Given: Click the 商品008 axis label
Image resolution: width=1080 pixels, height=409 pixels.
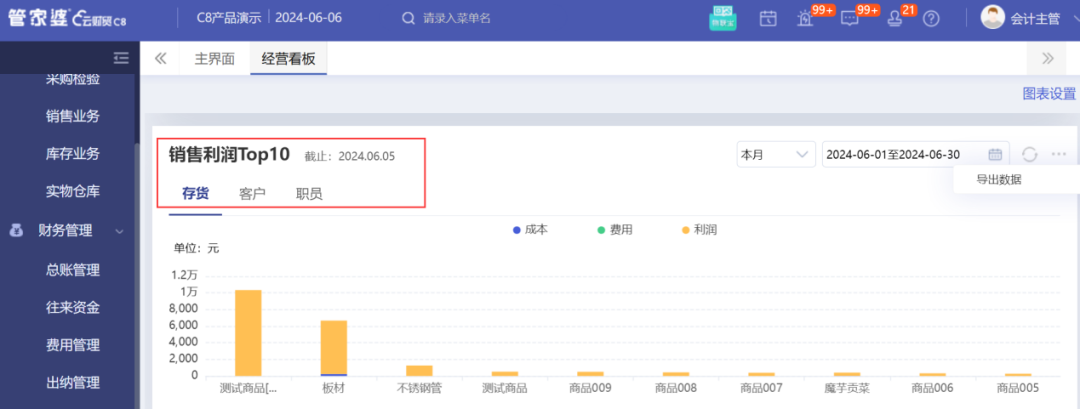Looking at the screenshot, I should 676,388.
